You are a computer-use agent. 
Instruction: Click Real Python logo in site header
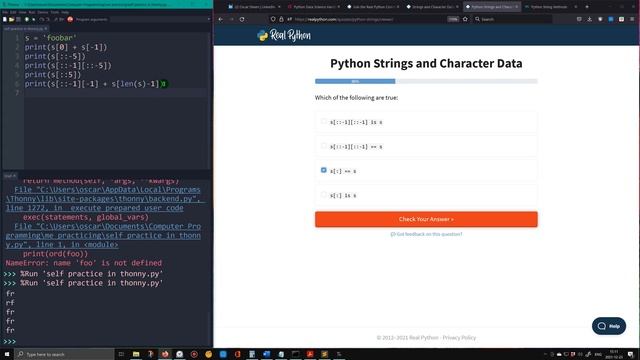tap(284, 36)
